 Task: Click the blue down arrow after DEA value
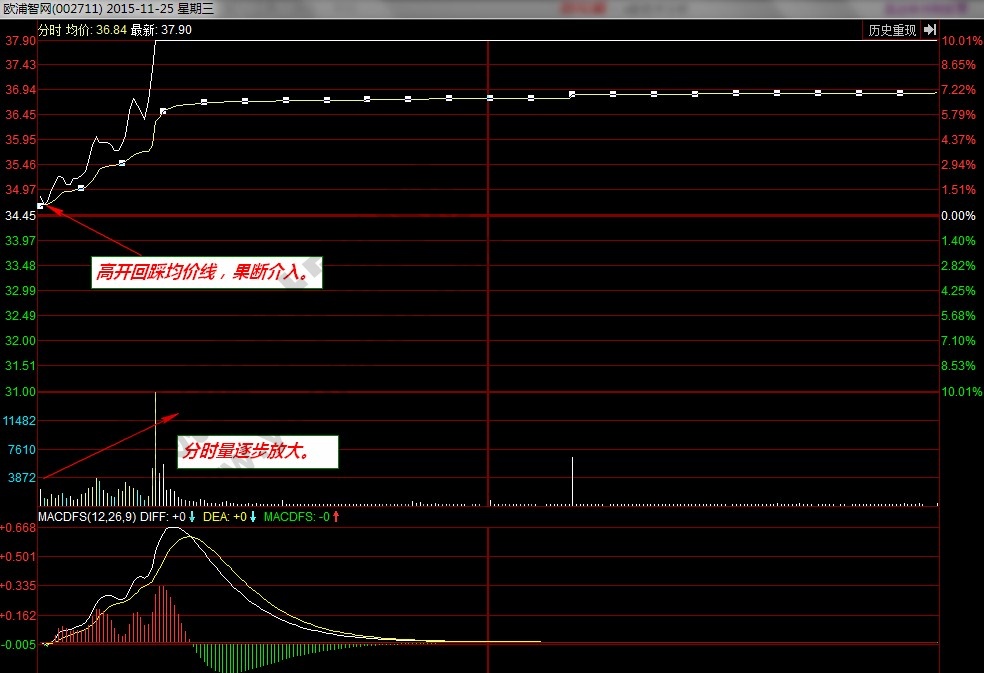(253, 517)
